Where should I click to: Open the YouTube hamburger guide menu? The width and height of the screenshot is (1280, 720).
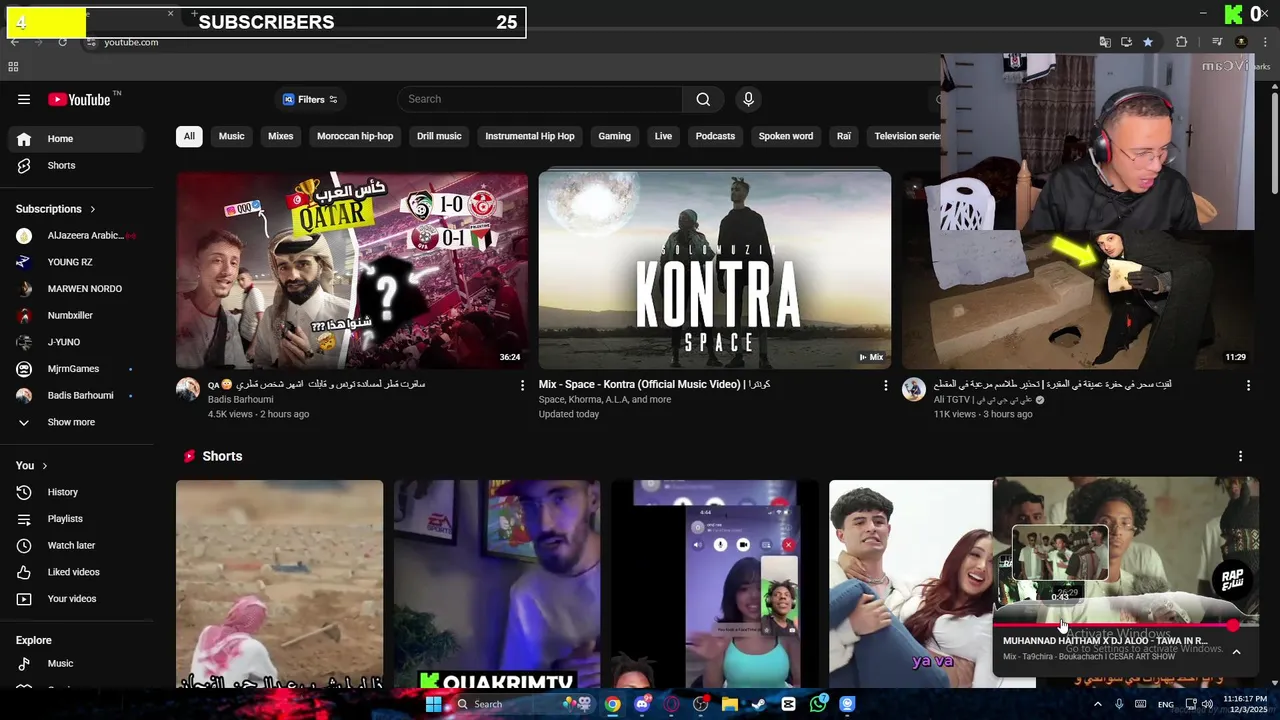point(24,99)
